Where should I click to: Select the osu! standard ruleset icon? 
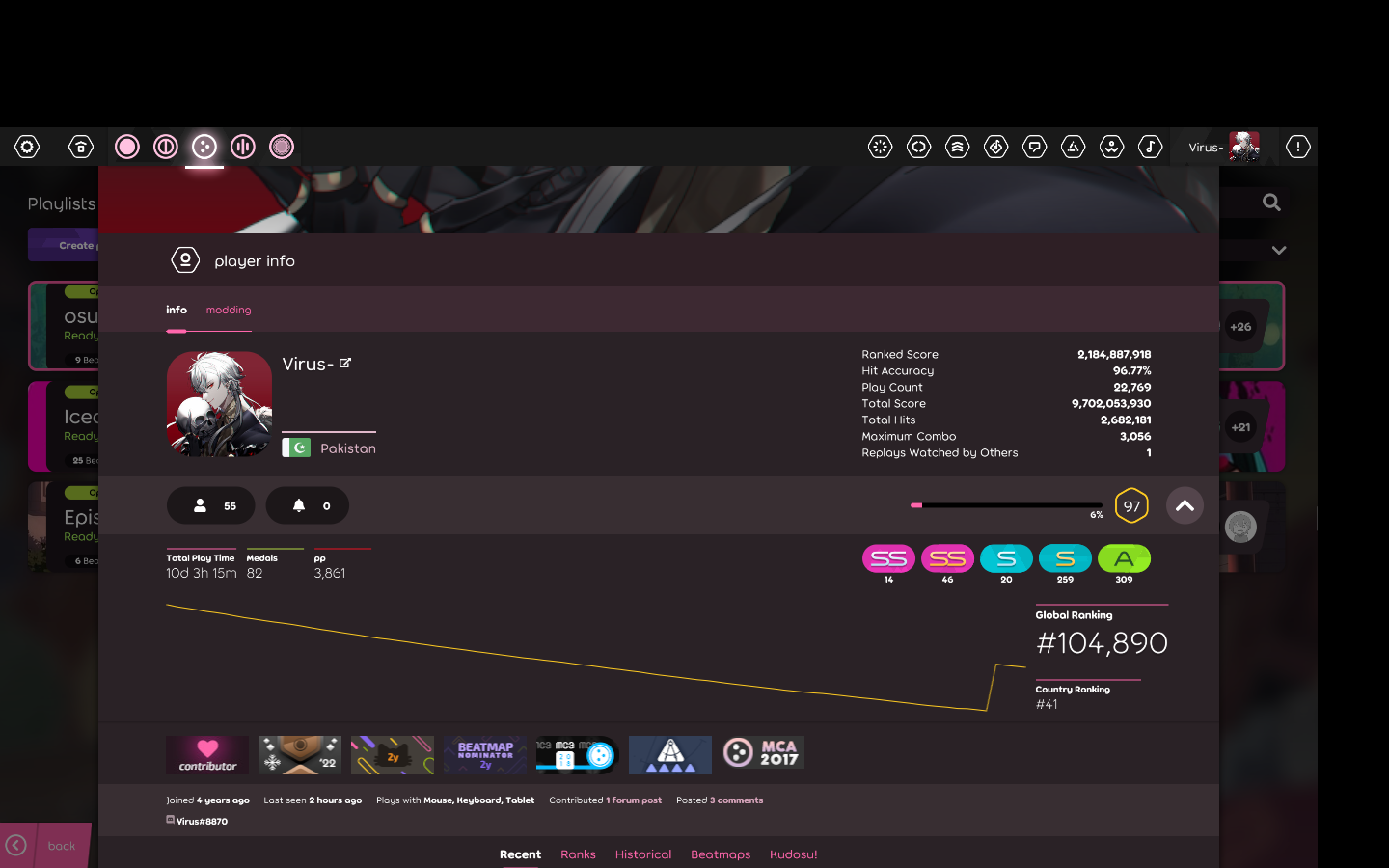coord(126,146)
